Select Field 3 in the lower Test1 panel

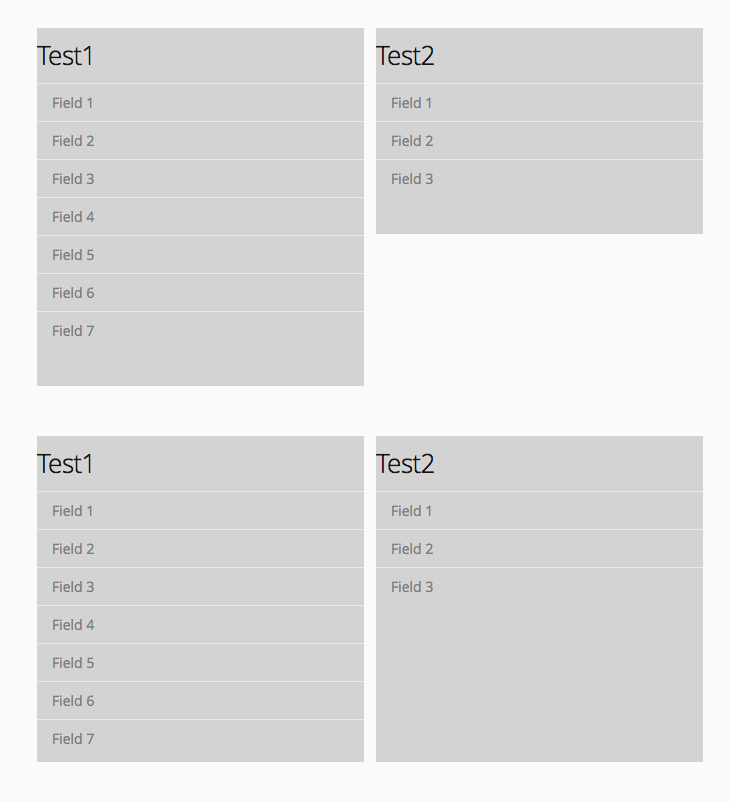click(x=200, y=587)
